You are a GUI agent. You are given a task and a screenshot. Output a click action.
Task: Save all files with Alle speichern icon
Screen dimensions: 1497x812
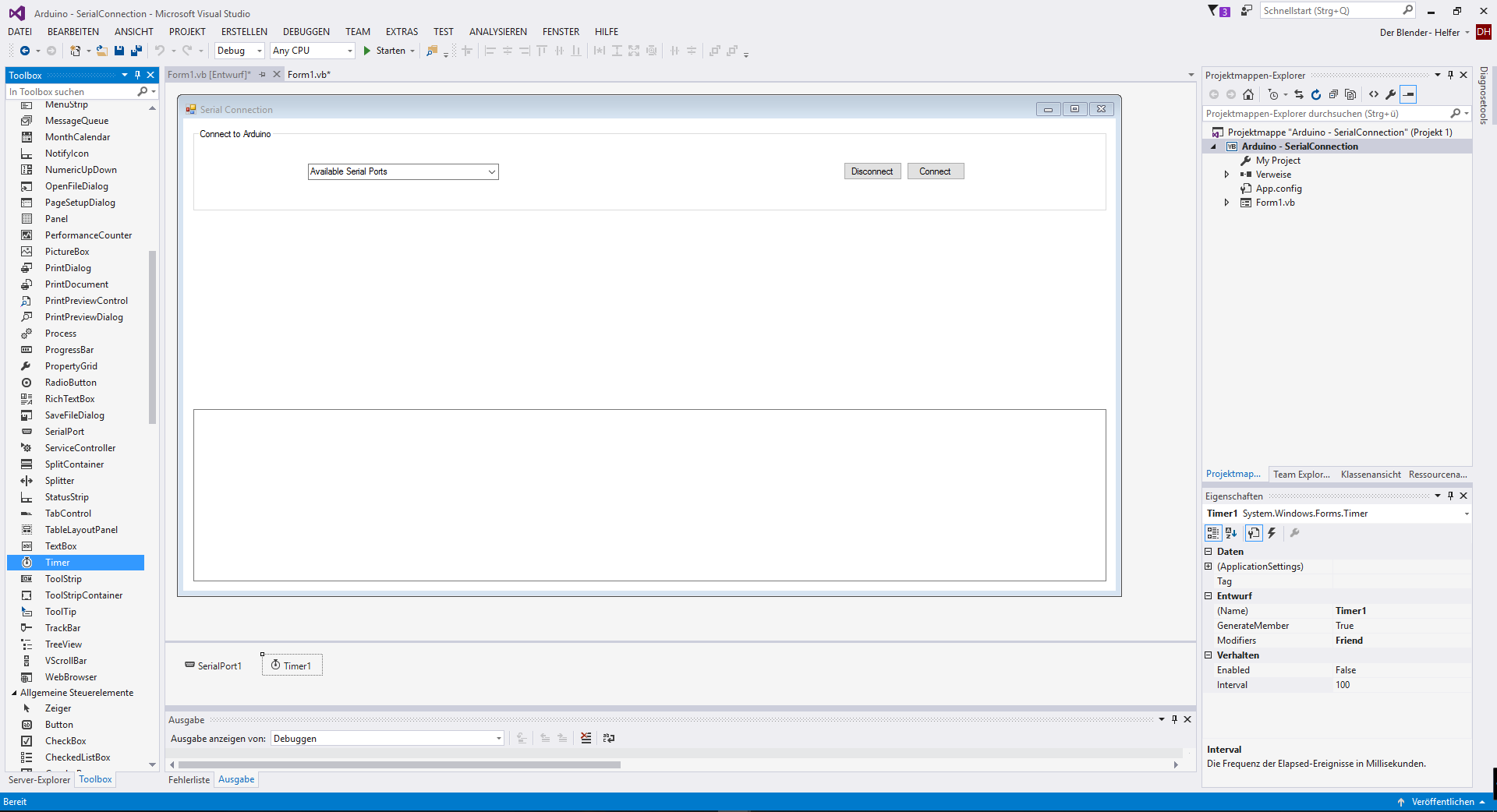point(136,51)
